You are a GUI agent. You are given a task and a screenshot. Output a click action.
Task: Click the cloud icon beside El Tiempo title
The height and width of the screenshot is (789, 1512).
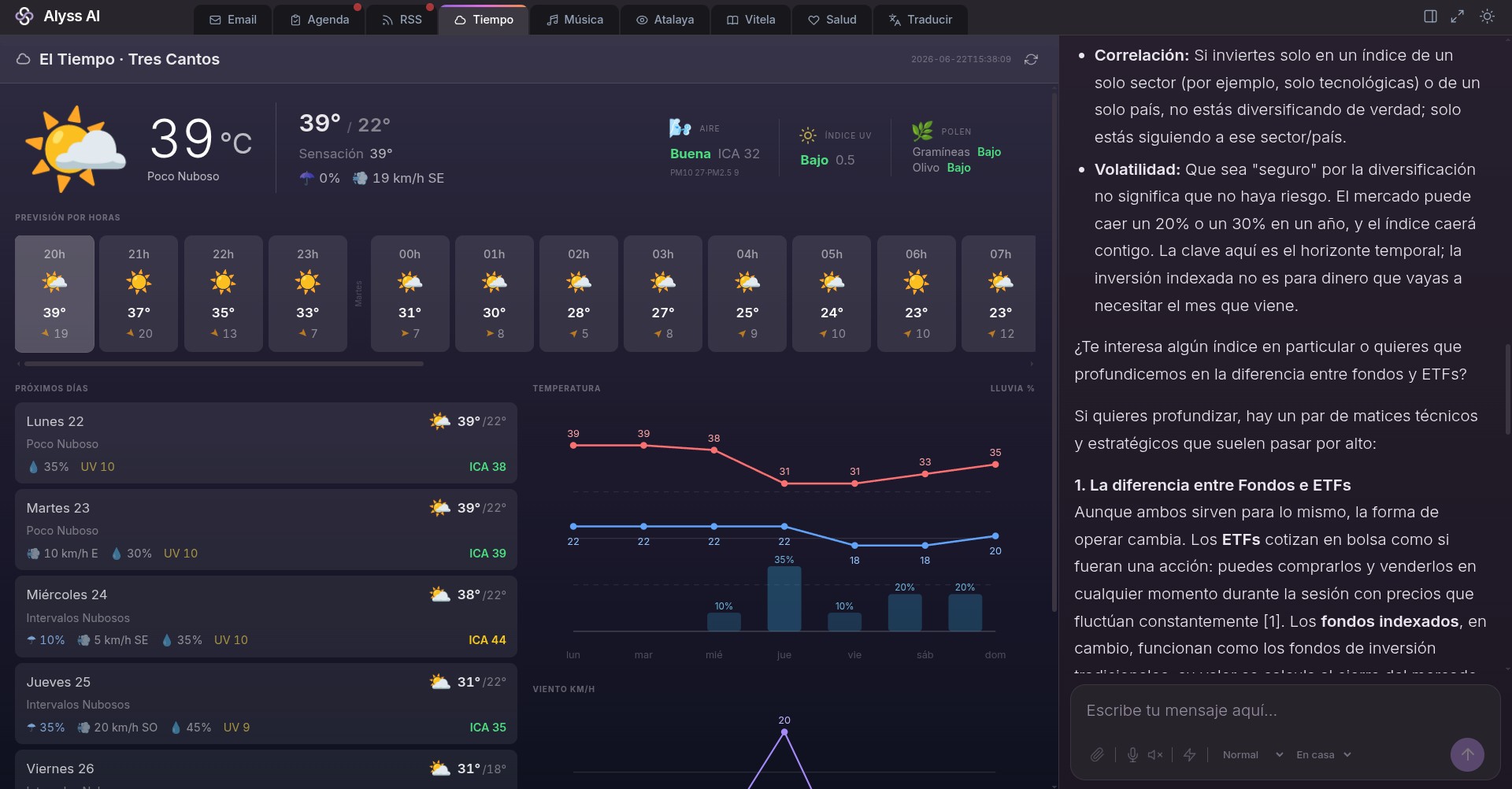24,60
